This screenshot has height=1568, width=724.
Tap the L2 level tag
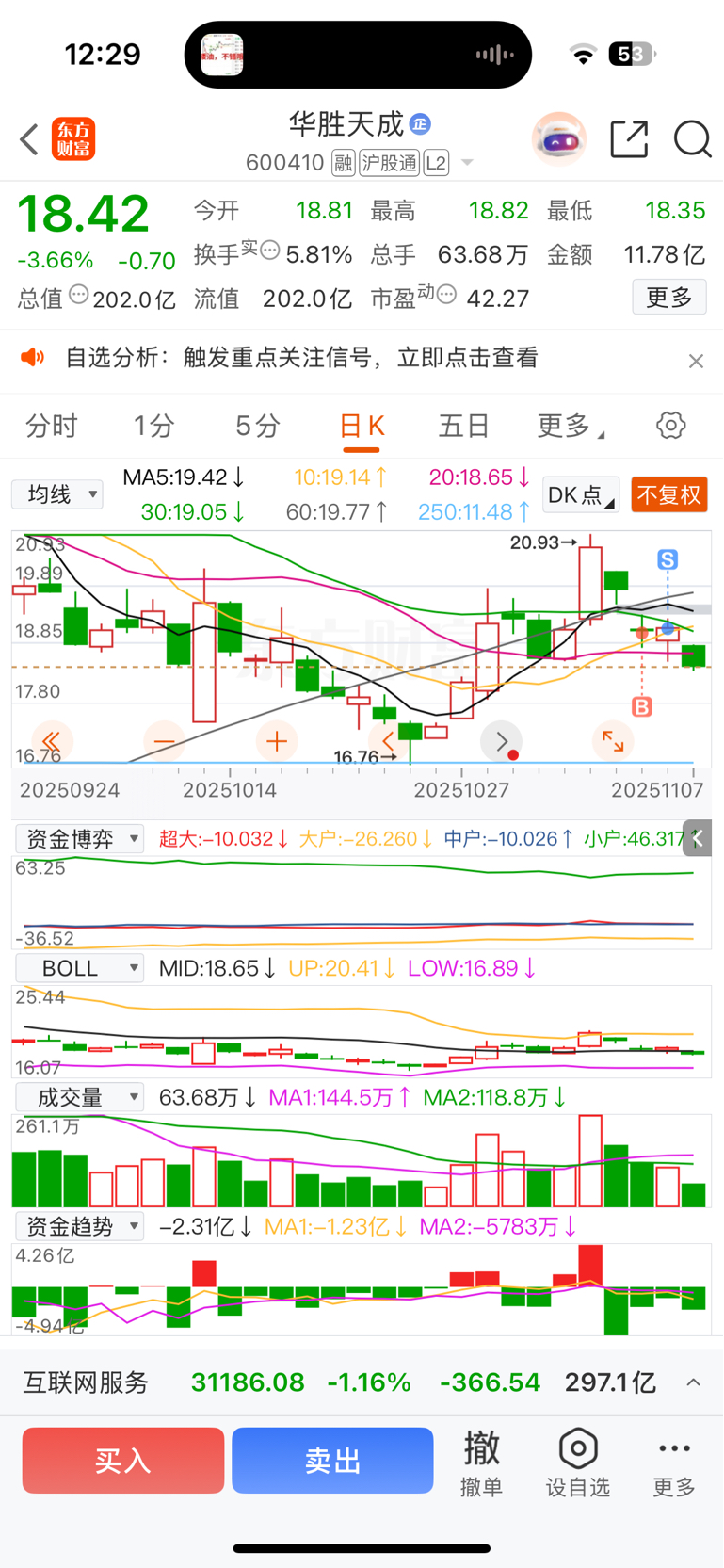pos(436,163)
